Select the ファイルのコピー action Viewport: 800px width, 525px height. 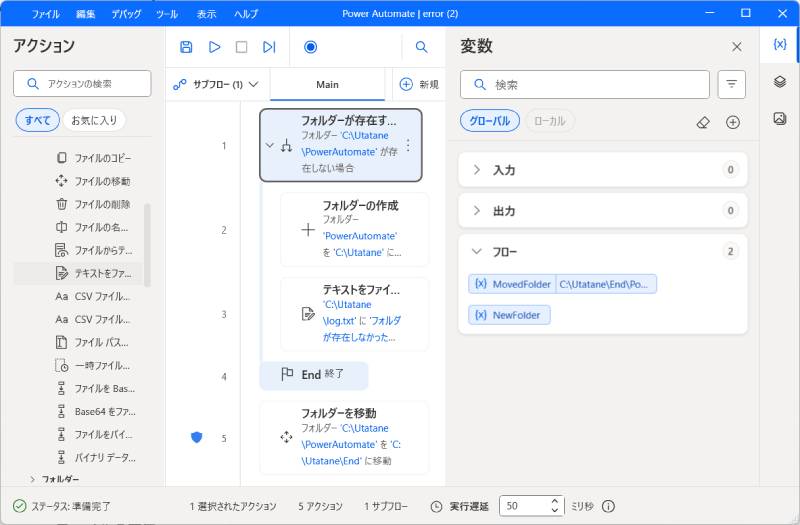(94, 158)
